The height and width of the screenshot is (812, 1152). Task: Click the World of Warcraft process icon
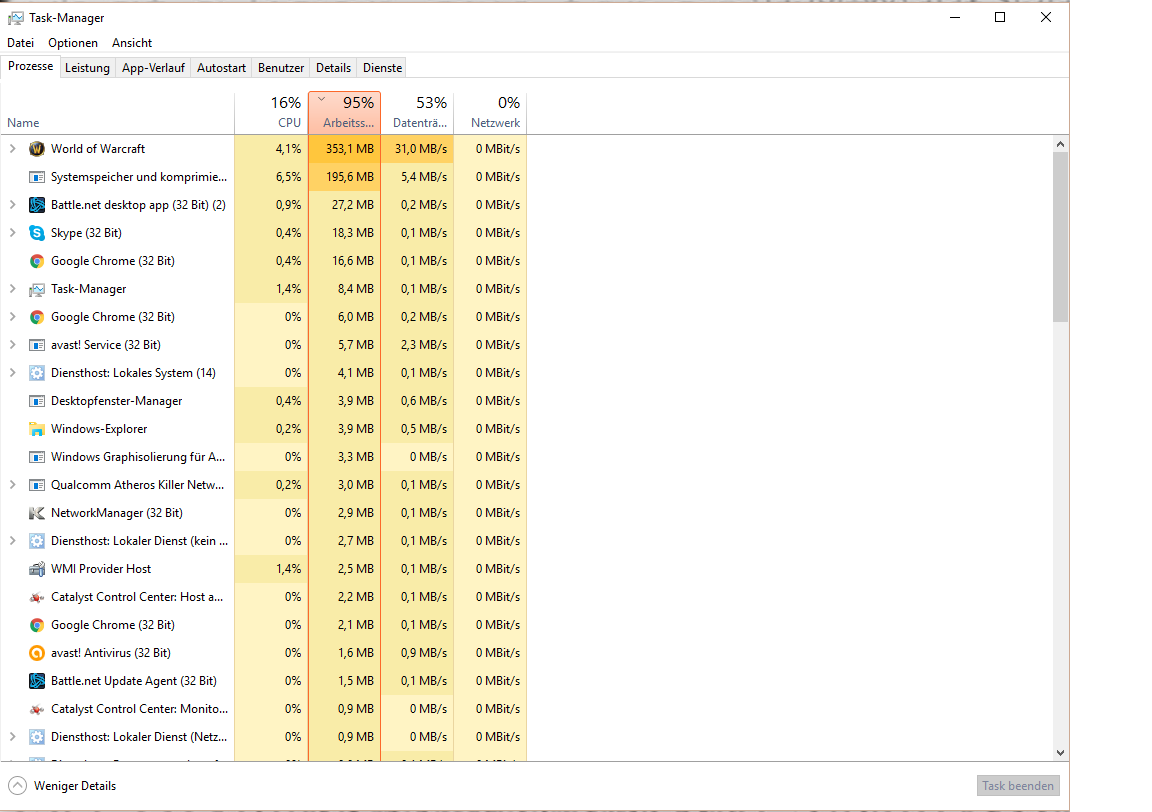(37, 149)
